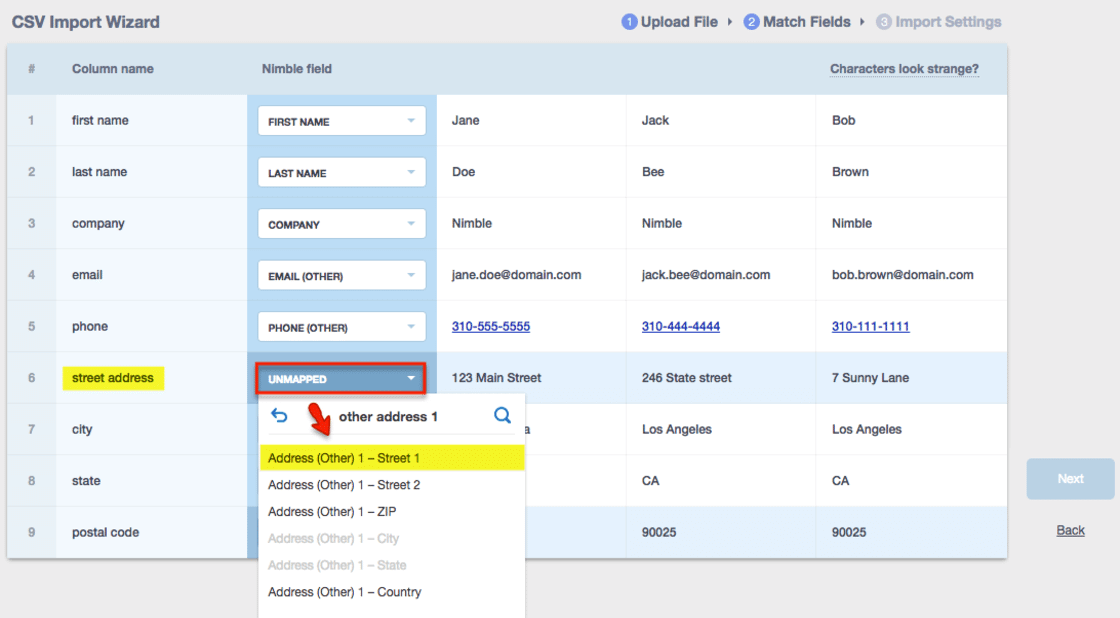This screenshot has height=618, width=1120.
Task: Choose Address (Other) 1 – Street 2 option
Action: coord(344,485)
